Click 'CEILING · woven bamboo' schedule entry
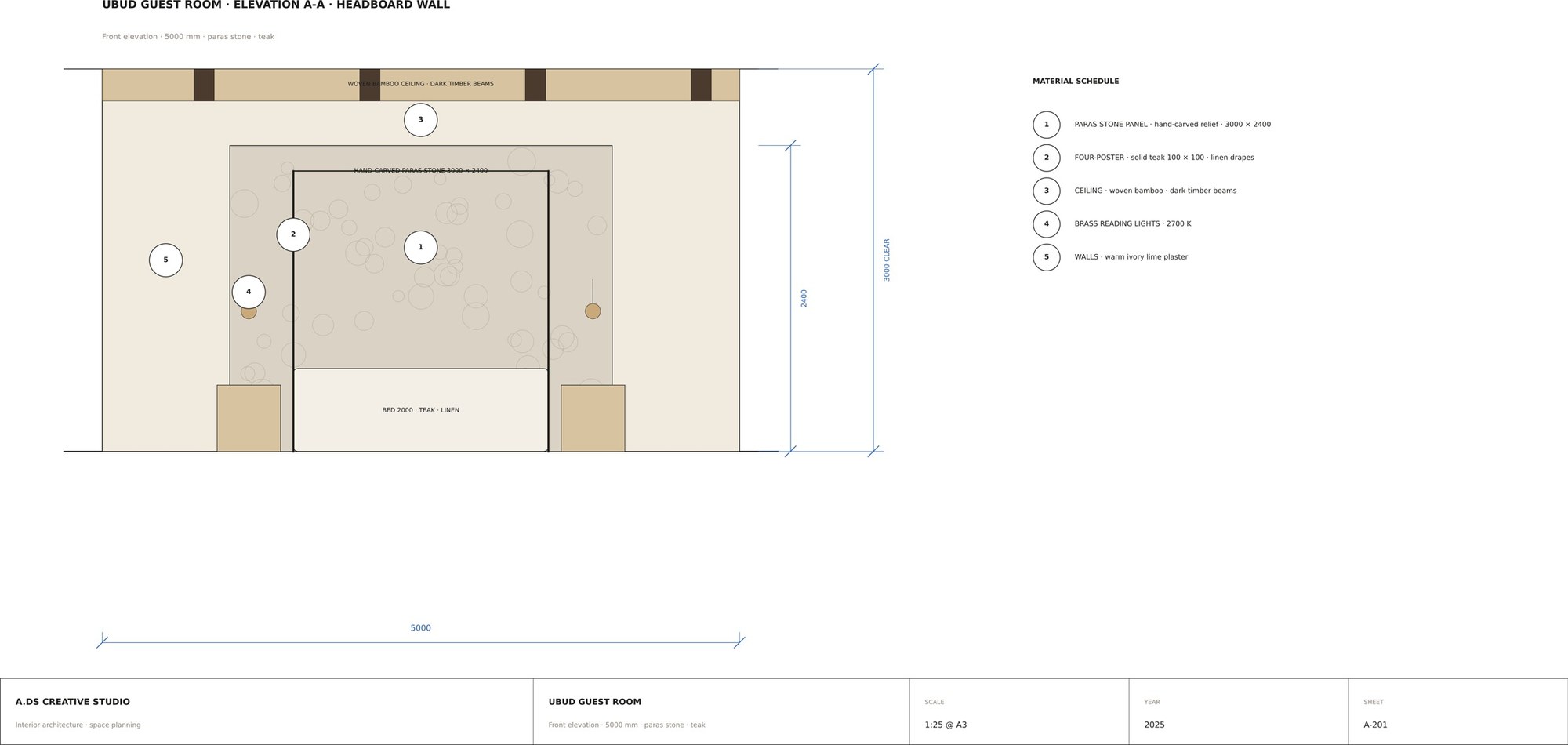This screenshot has width=1568, height=745. click(1155, 191)
